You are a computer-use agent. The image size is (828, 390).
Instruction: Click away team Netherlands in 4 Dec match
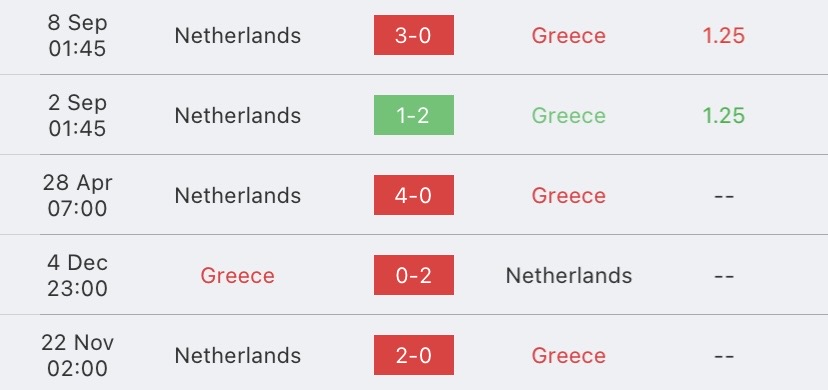coord(569,275)
